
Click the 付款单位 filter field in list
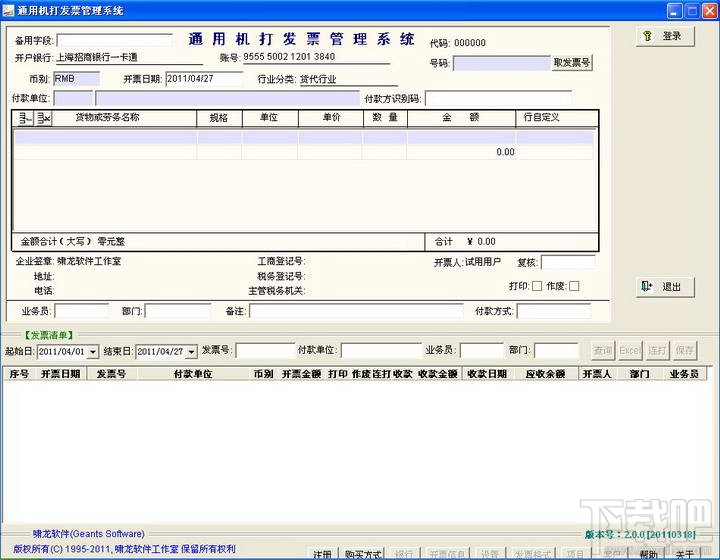381,351
